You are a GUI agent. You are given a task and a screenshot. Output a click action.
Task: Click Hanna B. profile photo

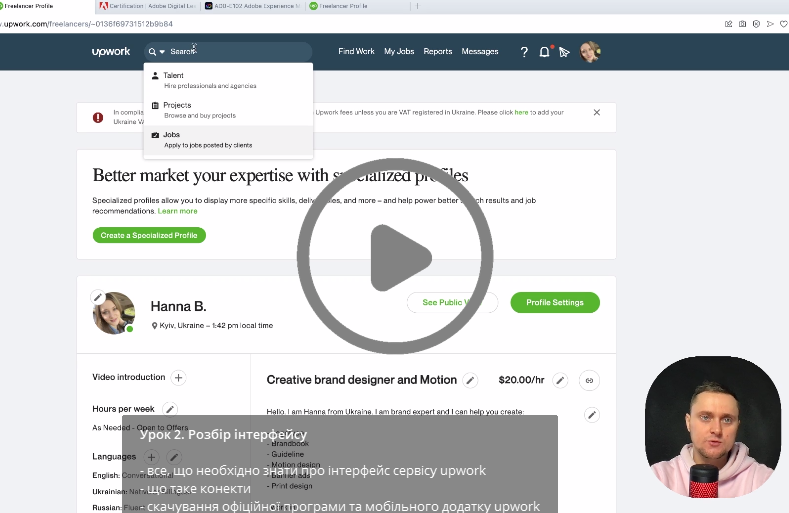tap(115, 313)
